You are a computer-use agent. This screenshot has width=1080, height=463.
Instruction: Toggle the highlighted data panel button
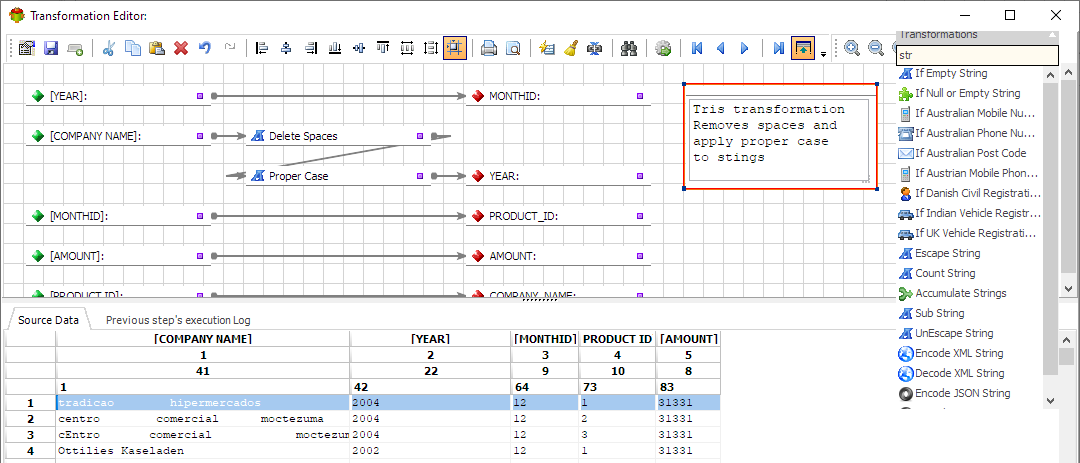803,48
